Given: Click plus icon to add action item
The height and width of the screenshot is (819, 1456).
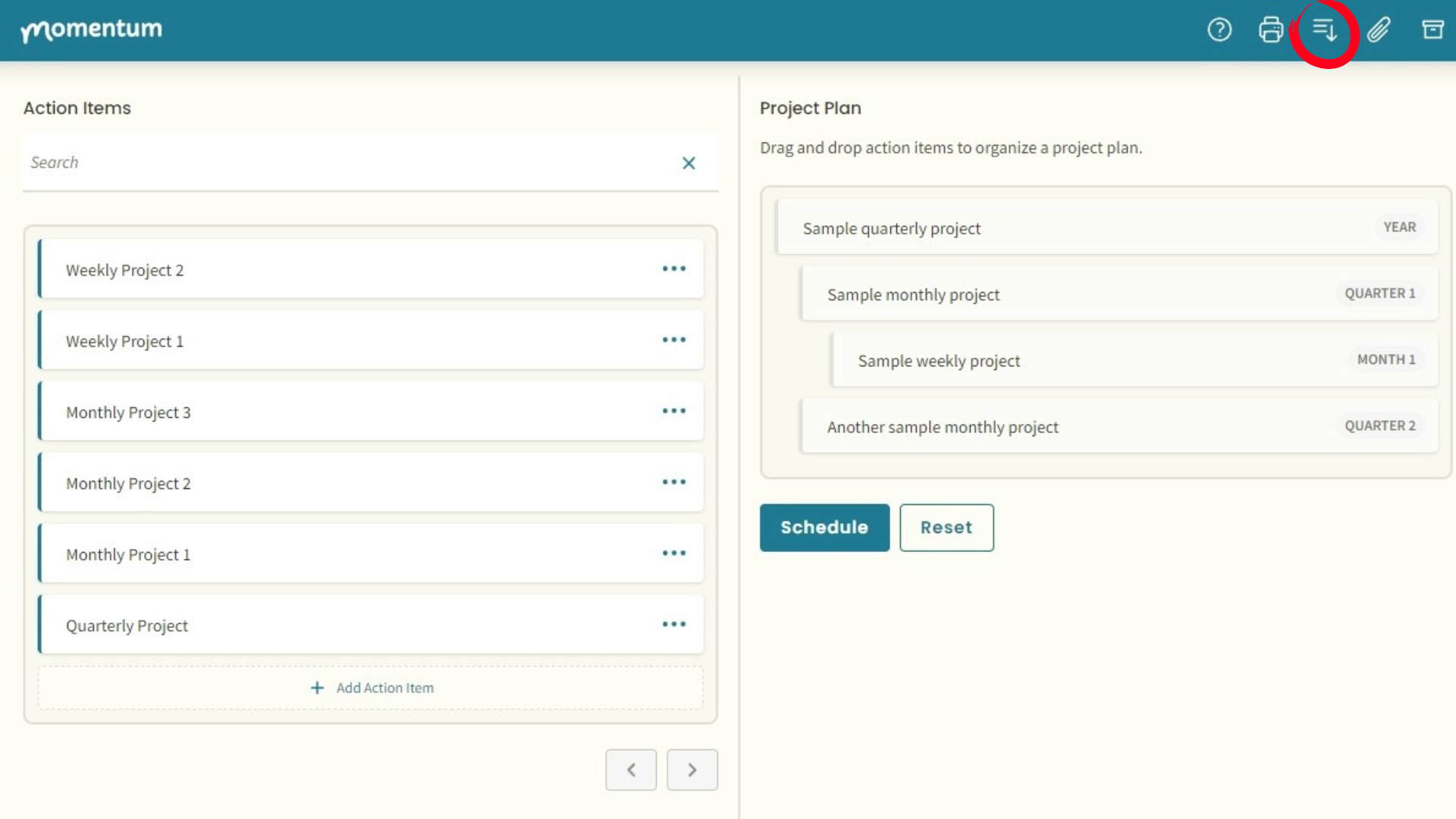Looking at the screenshot, I should 317,688.
